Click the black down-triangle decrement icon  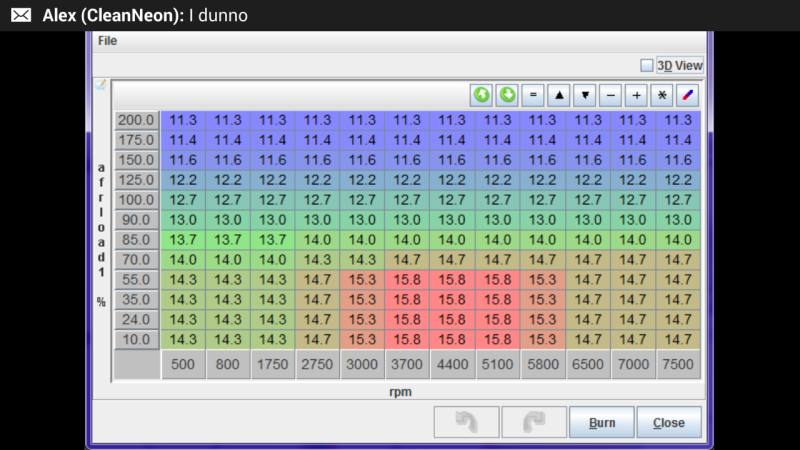point(585,95)
